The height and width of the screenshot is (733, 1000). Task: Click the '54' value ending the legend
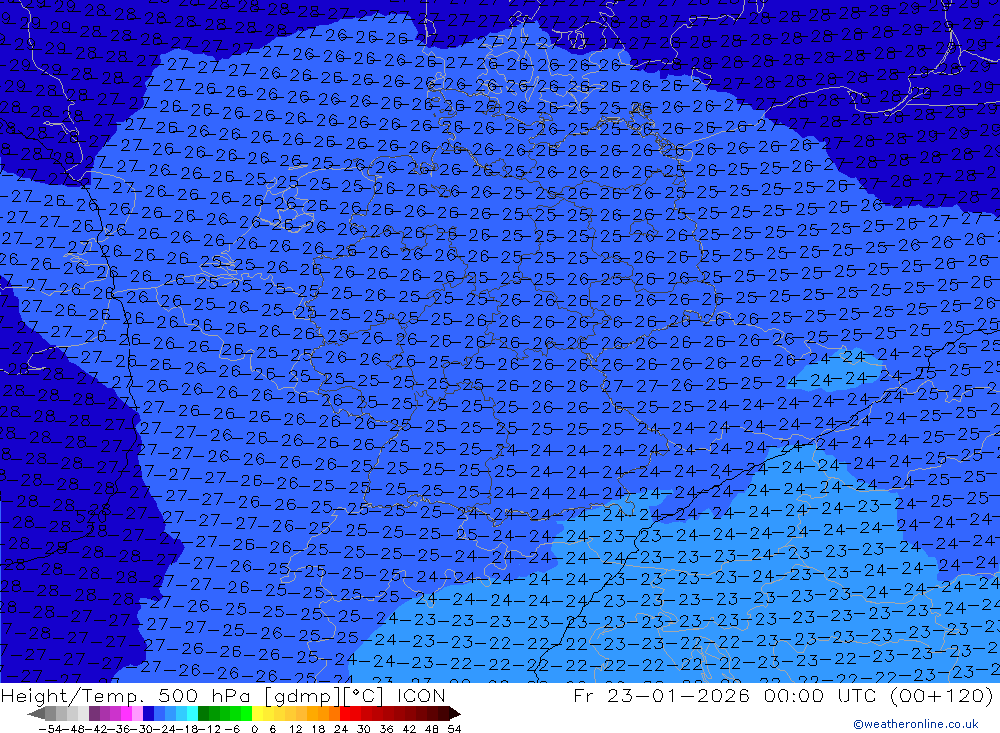click(454, 729)
